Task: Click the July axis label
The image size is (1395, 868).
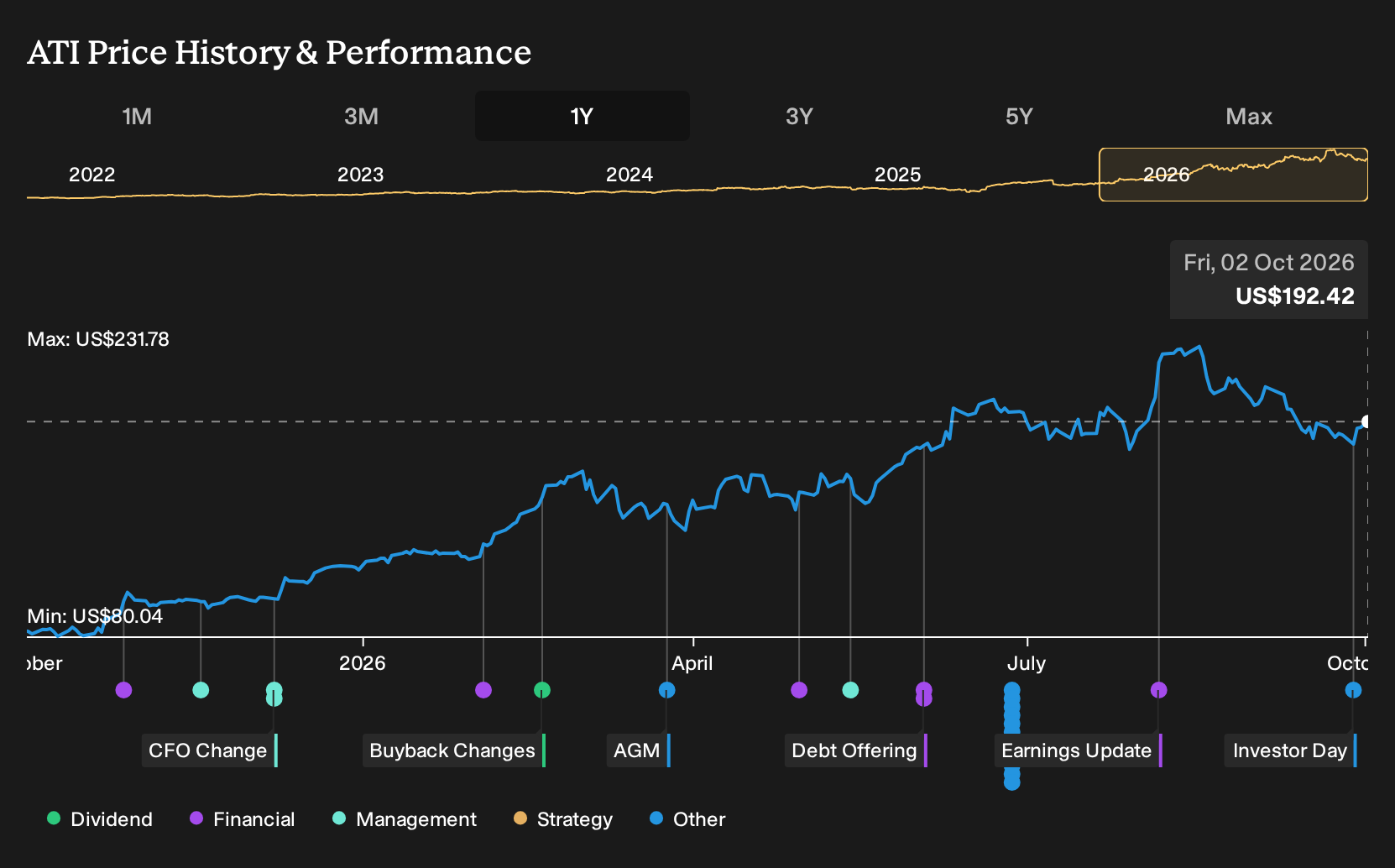Action: click(1027, 663)
